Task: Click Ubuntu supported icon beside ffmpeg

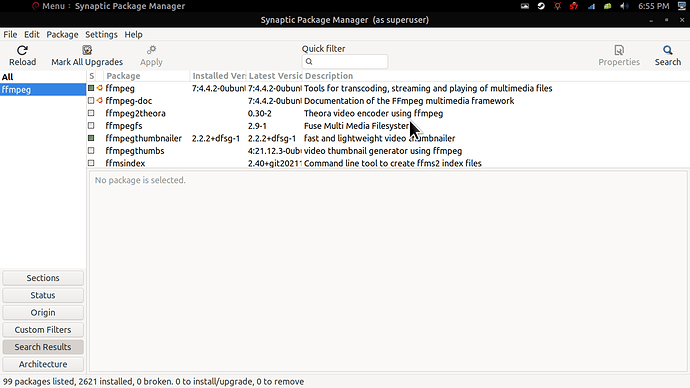Action: [100, 88]
